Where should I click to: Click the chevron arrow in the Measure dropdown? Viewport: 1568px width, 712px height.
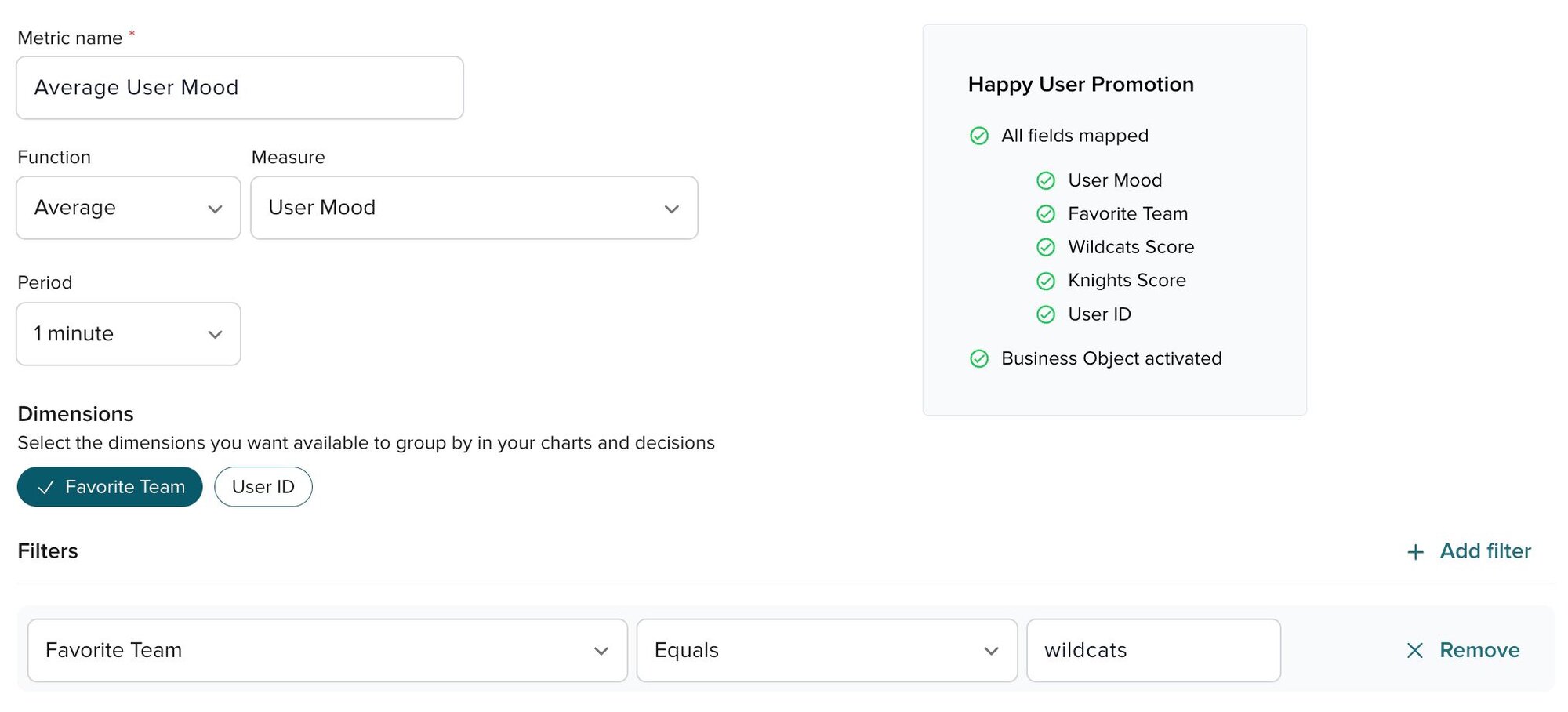tap(672, 209)
